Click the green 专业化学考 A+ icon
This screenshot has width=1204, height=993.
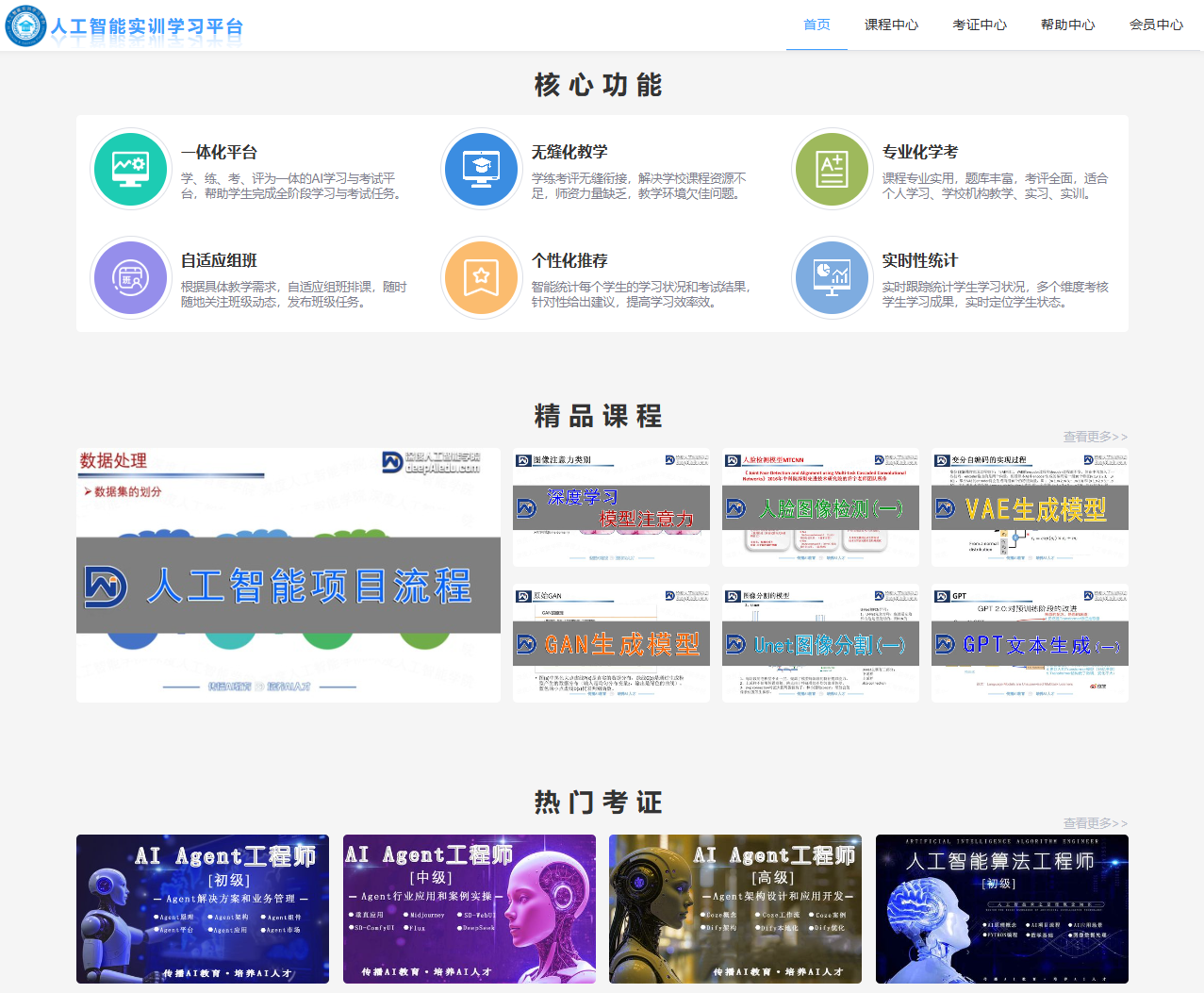832,170
